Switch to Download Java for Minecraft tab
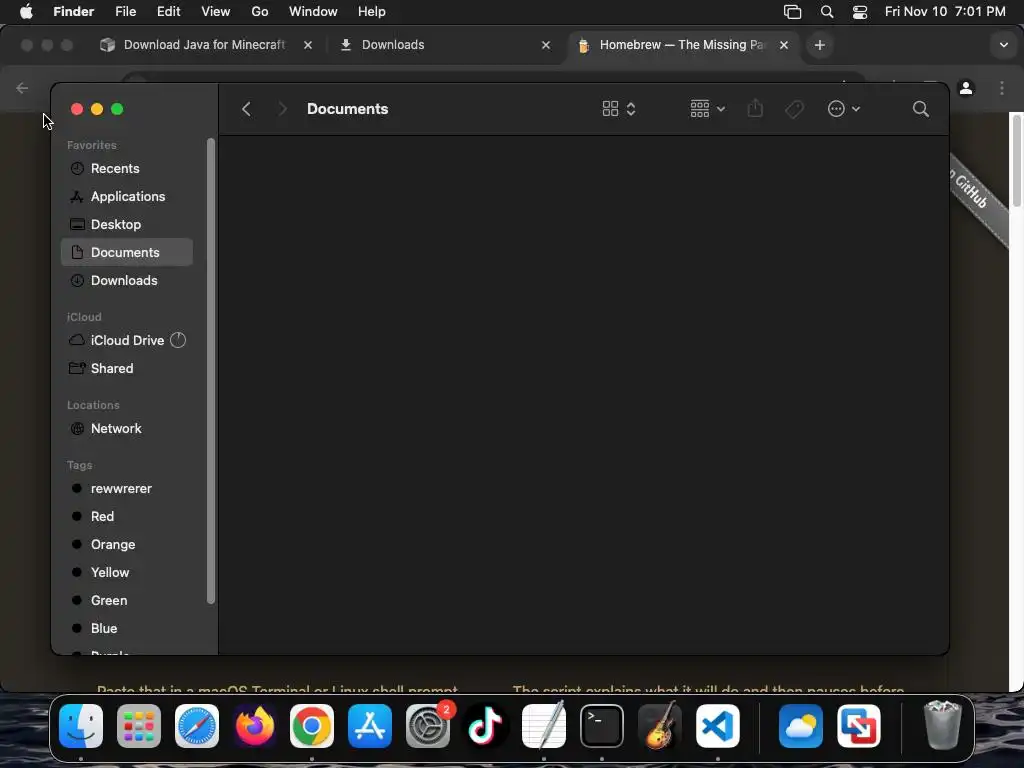The width and height of the screenshot is (1024, 768). click(x=204, y=45)
